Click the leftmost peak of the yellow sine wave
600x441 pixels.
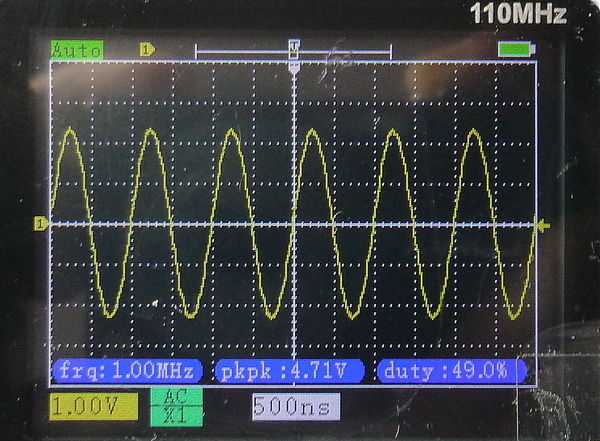70,131
